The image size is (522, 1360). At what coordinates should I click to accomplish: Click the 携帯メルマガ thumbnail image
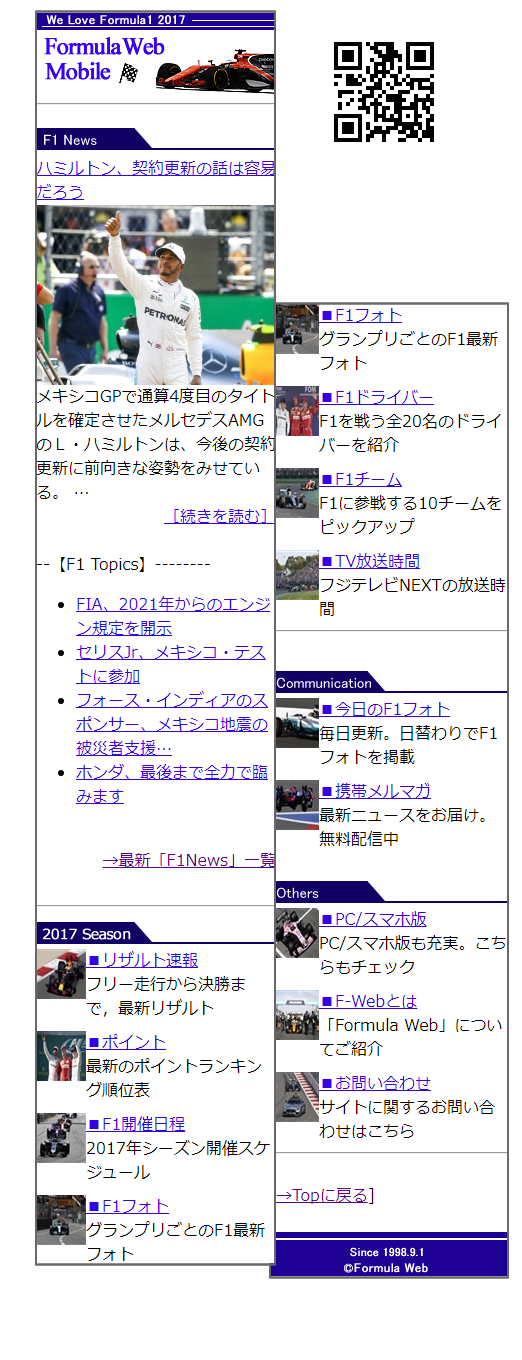(297, 805)
